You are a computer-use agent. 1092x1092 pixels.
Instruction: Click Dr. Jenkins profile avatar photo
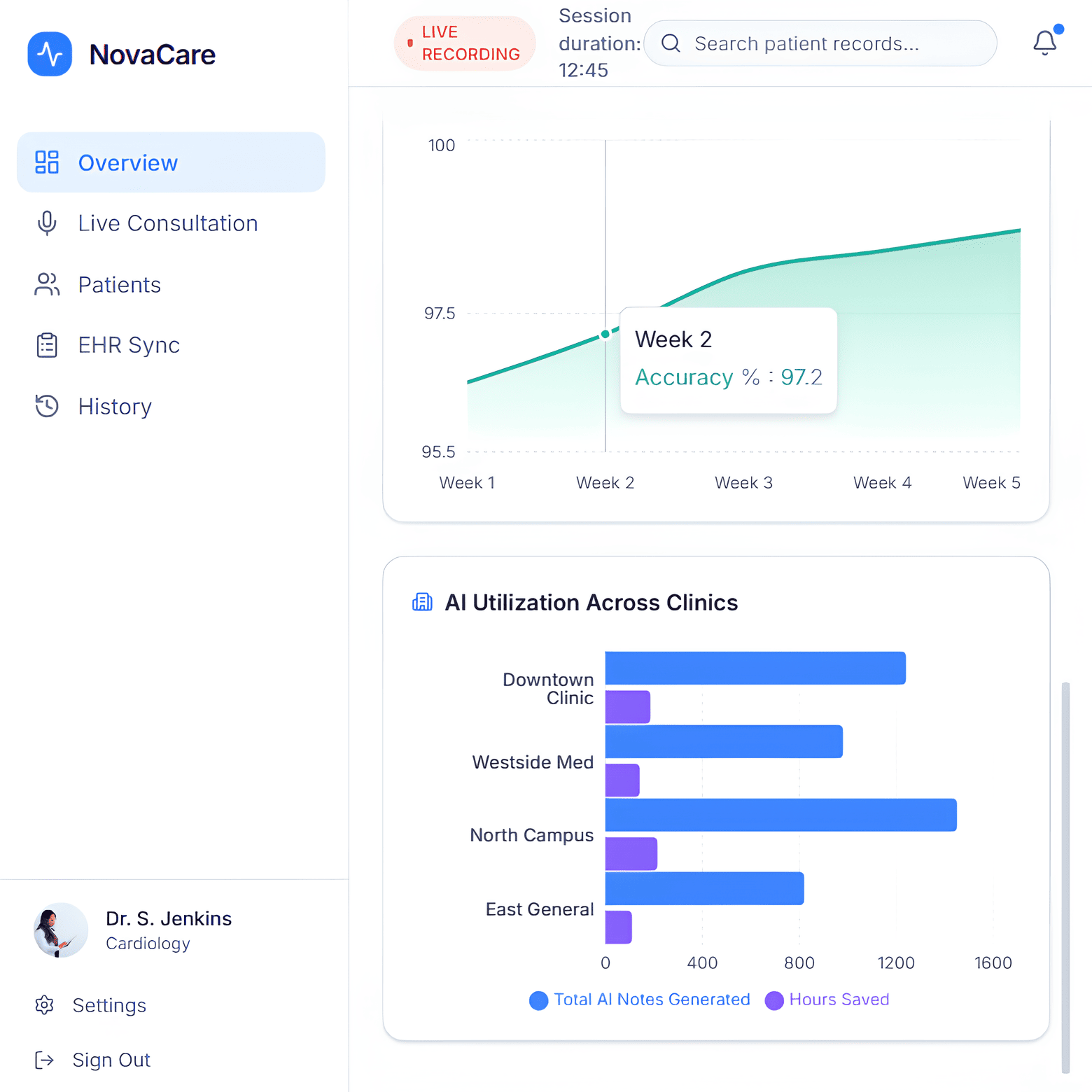pos(61,930)
